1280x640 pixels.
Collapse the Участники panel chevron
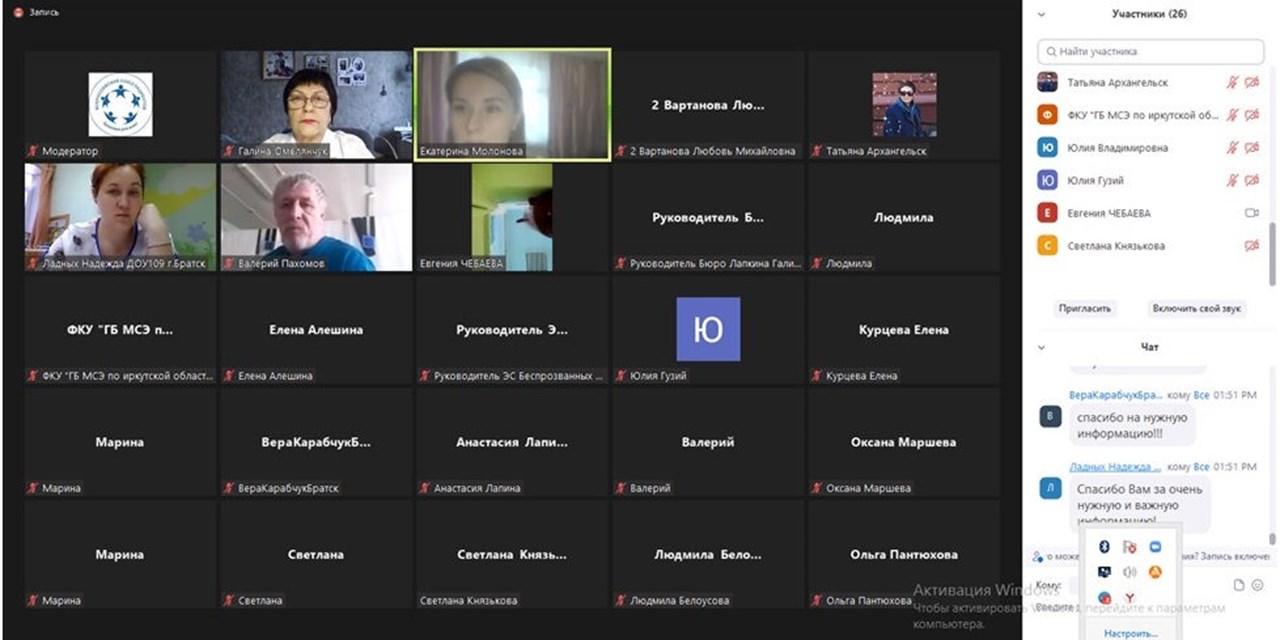point(1041,15)
